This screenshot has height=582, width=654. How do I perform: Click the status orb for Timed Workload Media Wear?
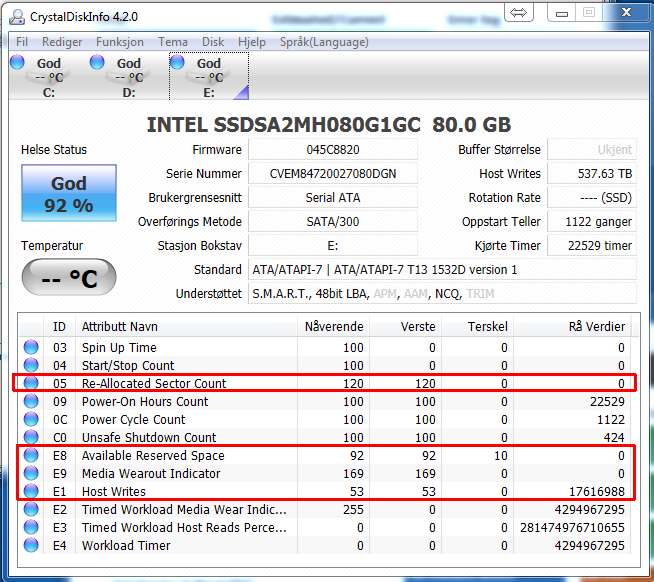click(31, 509)
